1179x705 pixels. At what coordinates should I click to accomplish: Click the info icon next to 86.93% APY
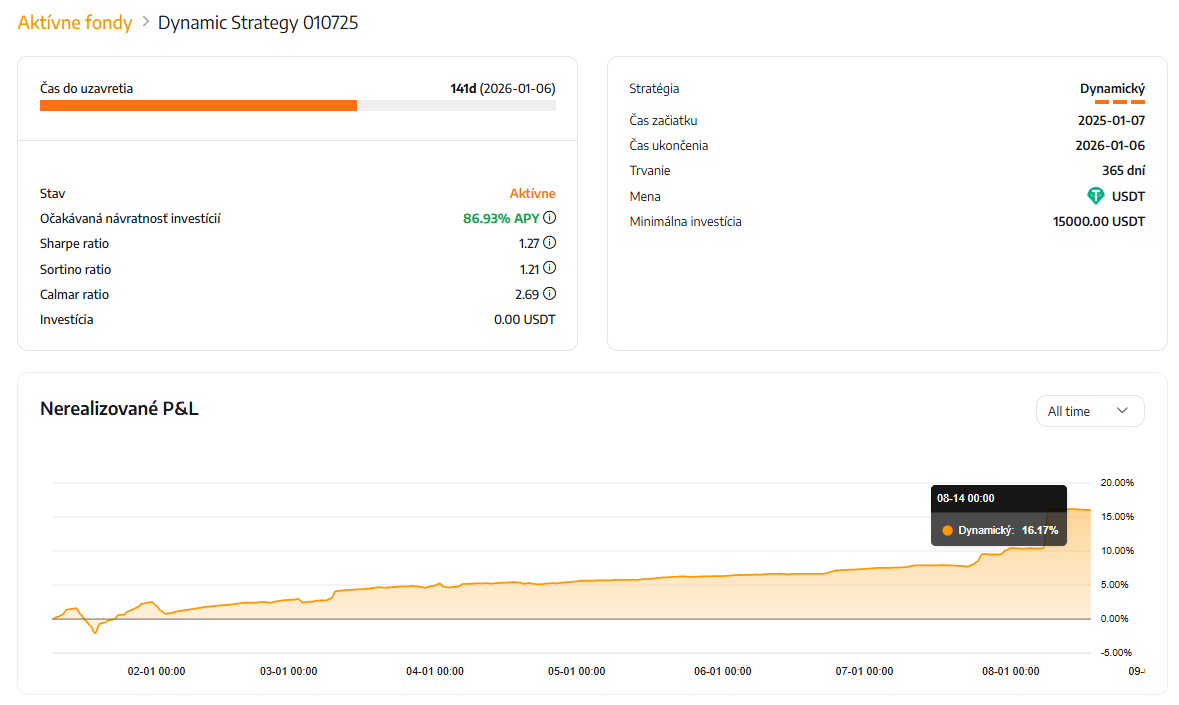click(x=550, y=218)
